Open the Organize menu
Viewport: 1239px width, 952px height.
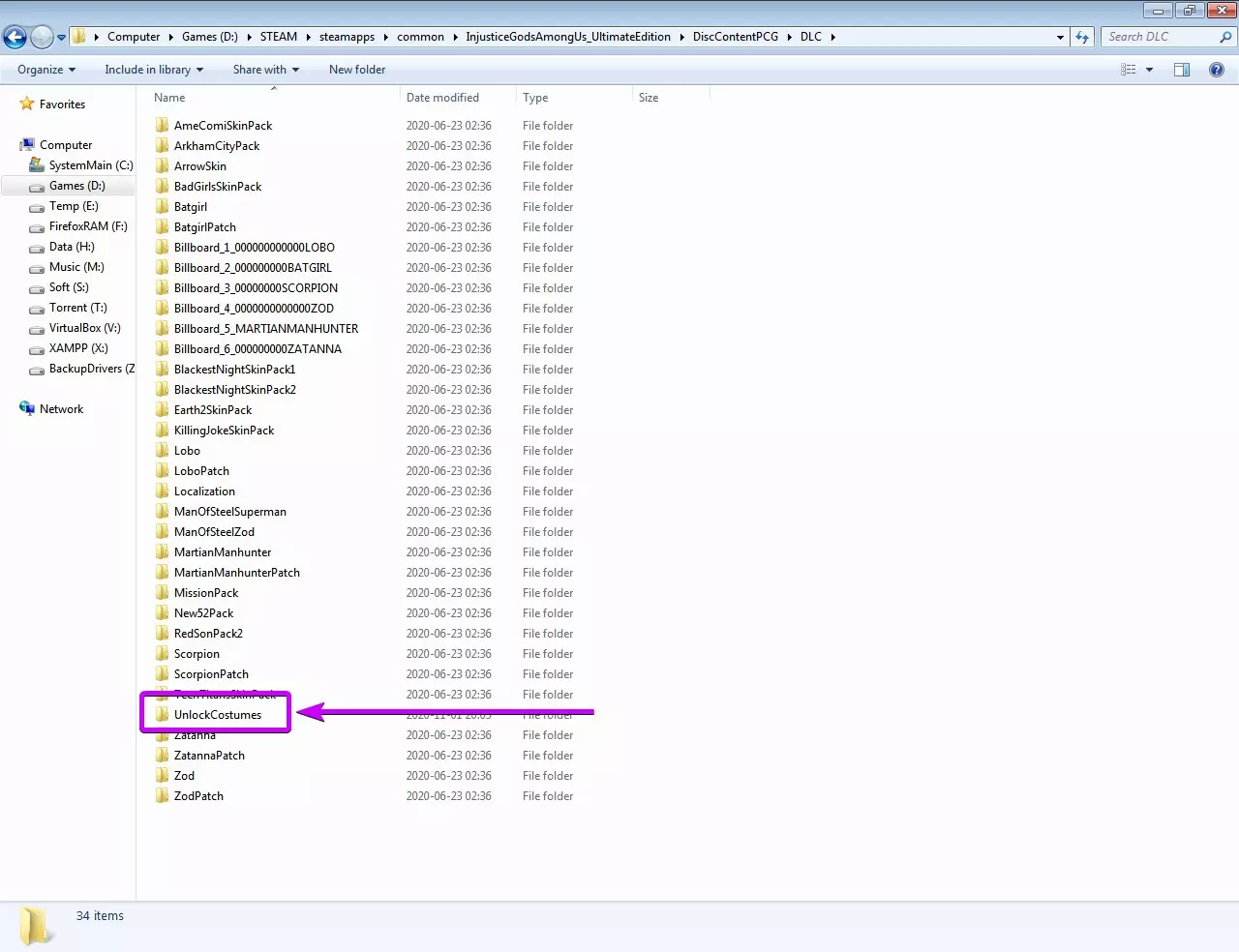pyautogui.click(x=46, y=70)
